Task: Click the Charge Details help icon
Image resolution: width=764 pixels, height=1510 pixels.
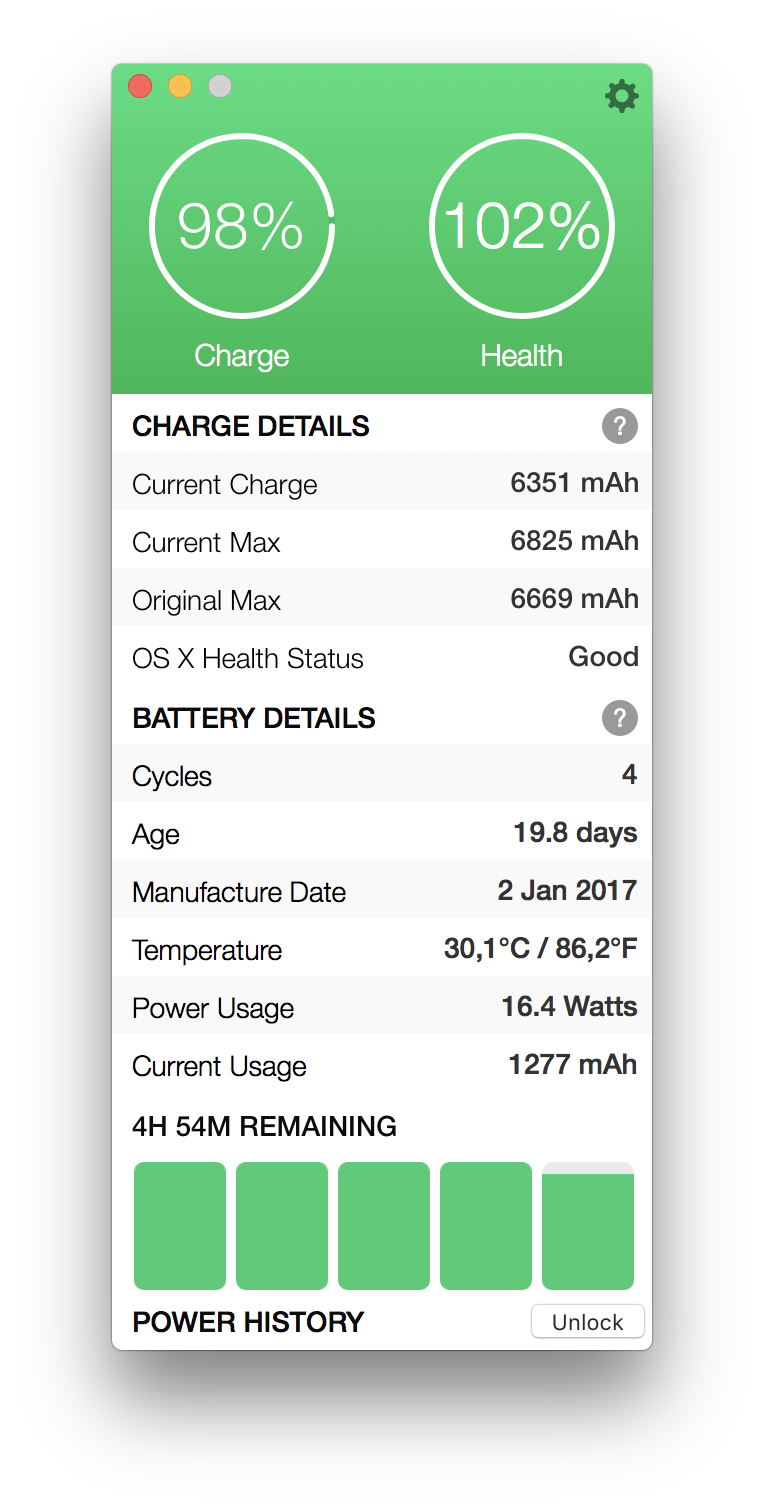Action: [619, 427]
